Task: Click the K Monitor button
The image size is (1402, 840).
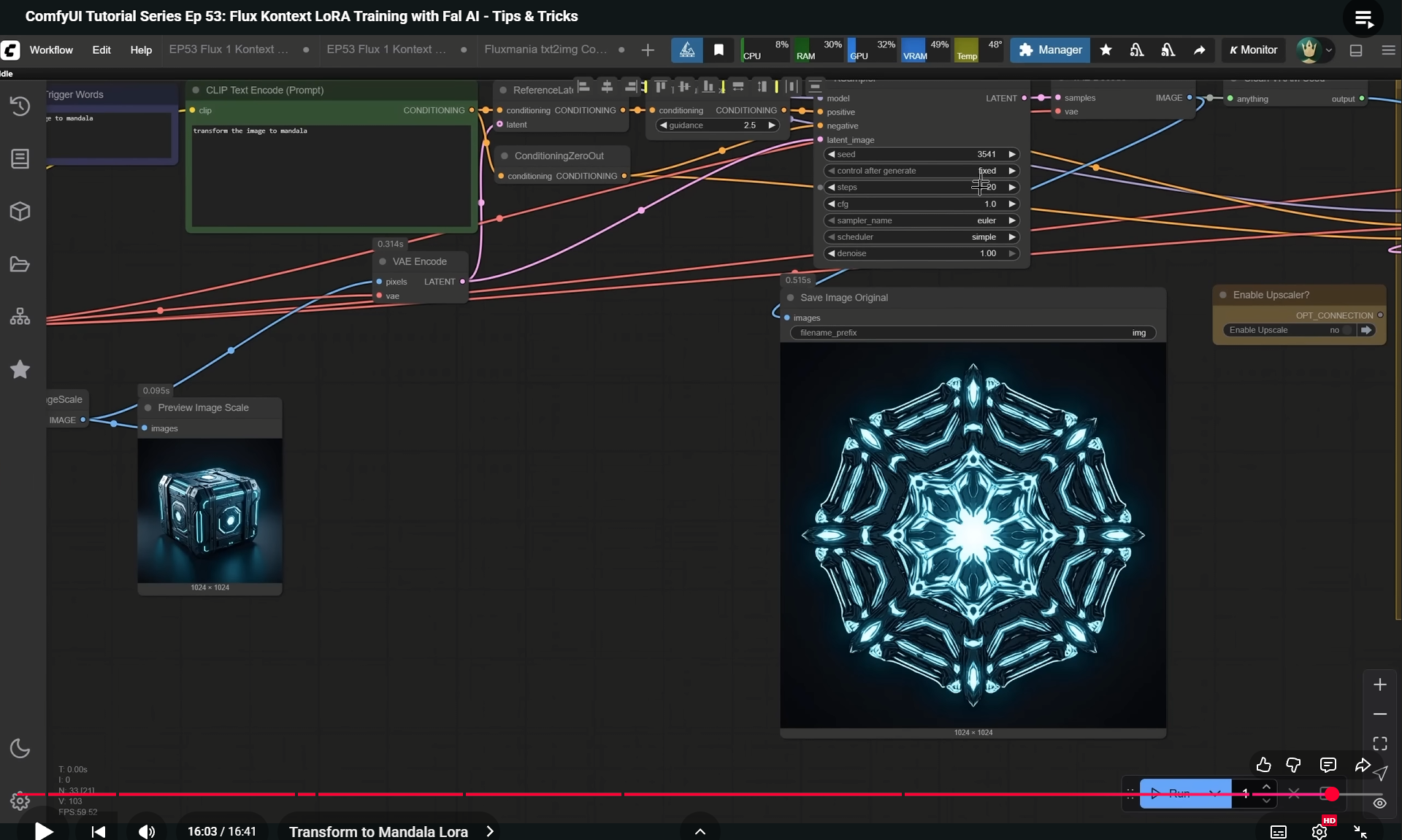Action: tap(1253, 50)
